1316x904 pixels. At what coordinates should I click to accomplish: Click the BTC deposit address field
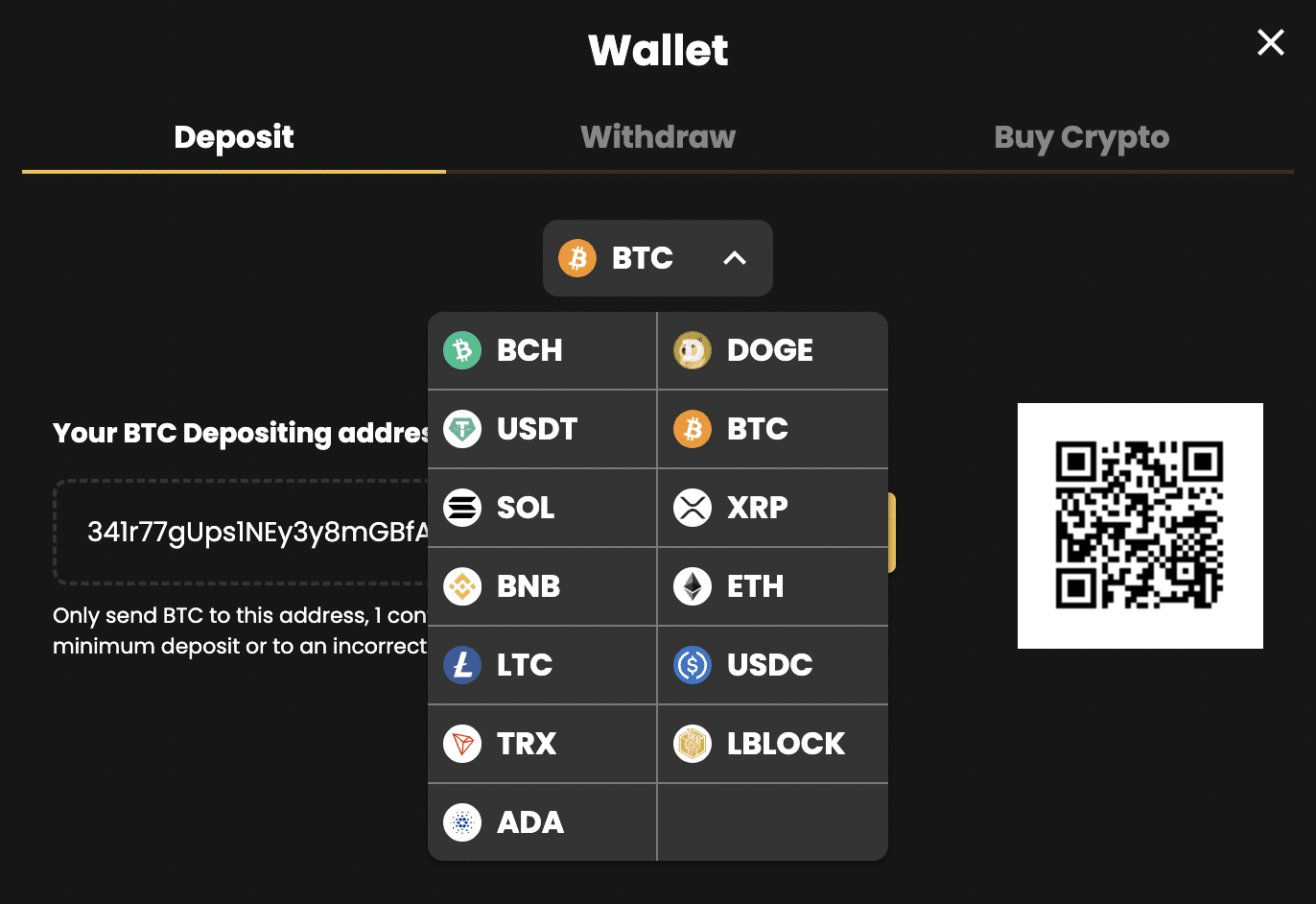point(242,532)
